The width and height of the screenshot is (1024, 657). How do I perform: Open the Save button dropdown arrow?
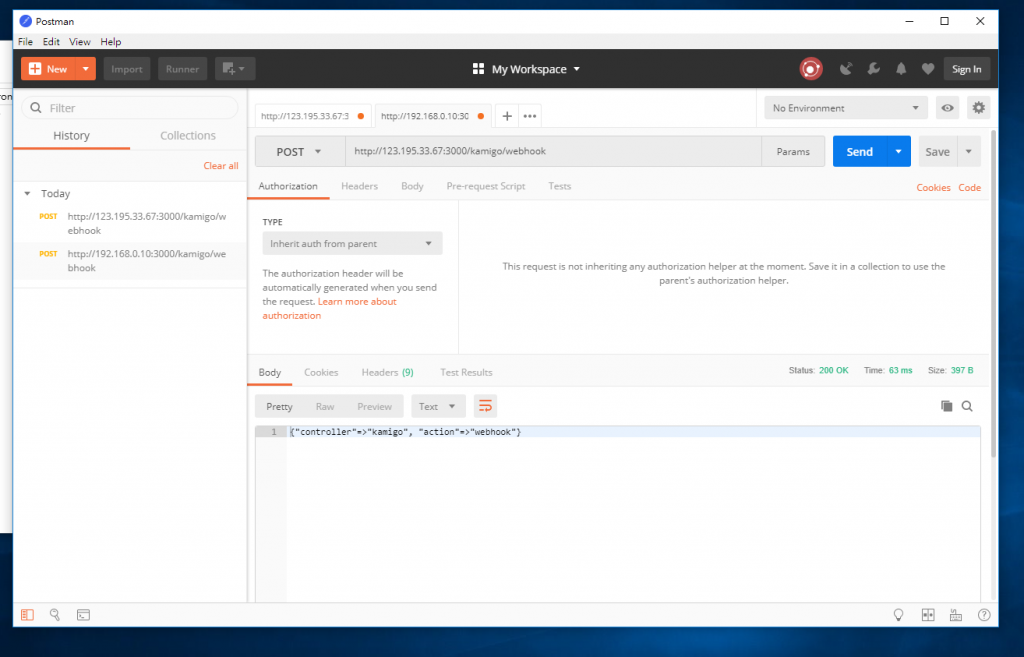tap(968, 152)
